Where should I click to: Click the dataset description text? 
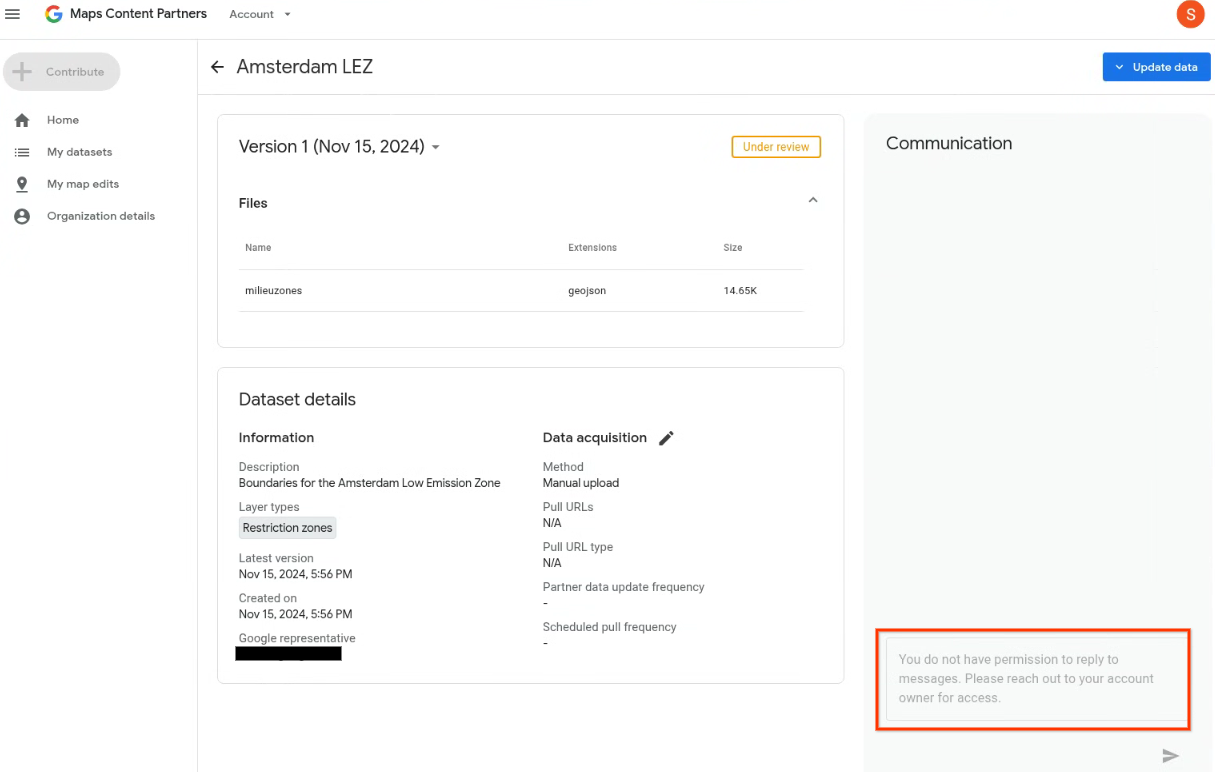click(370, 483)
